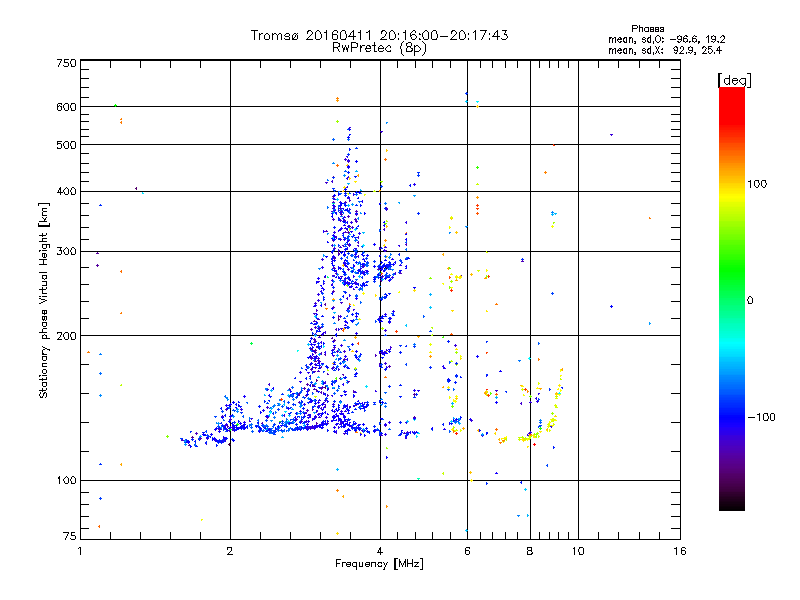Click x-axis tick label '16'
Image resolution: width=800 pixels, height=600 pixels.
point(680,551)
